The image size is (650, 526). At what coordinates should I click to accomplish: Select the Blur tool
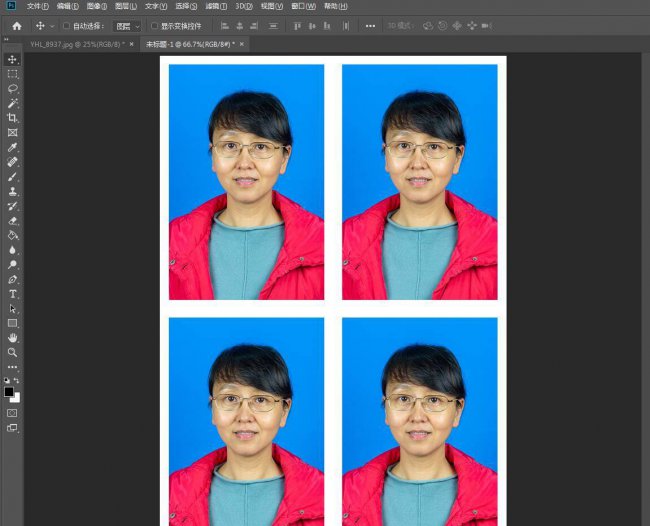point(12,250)
